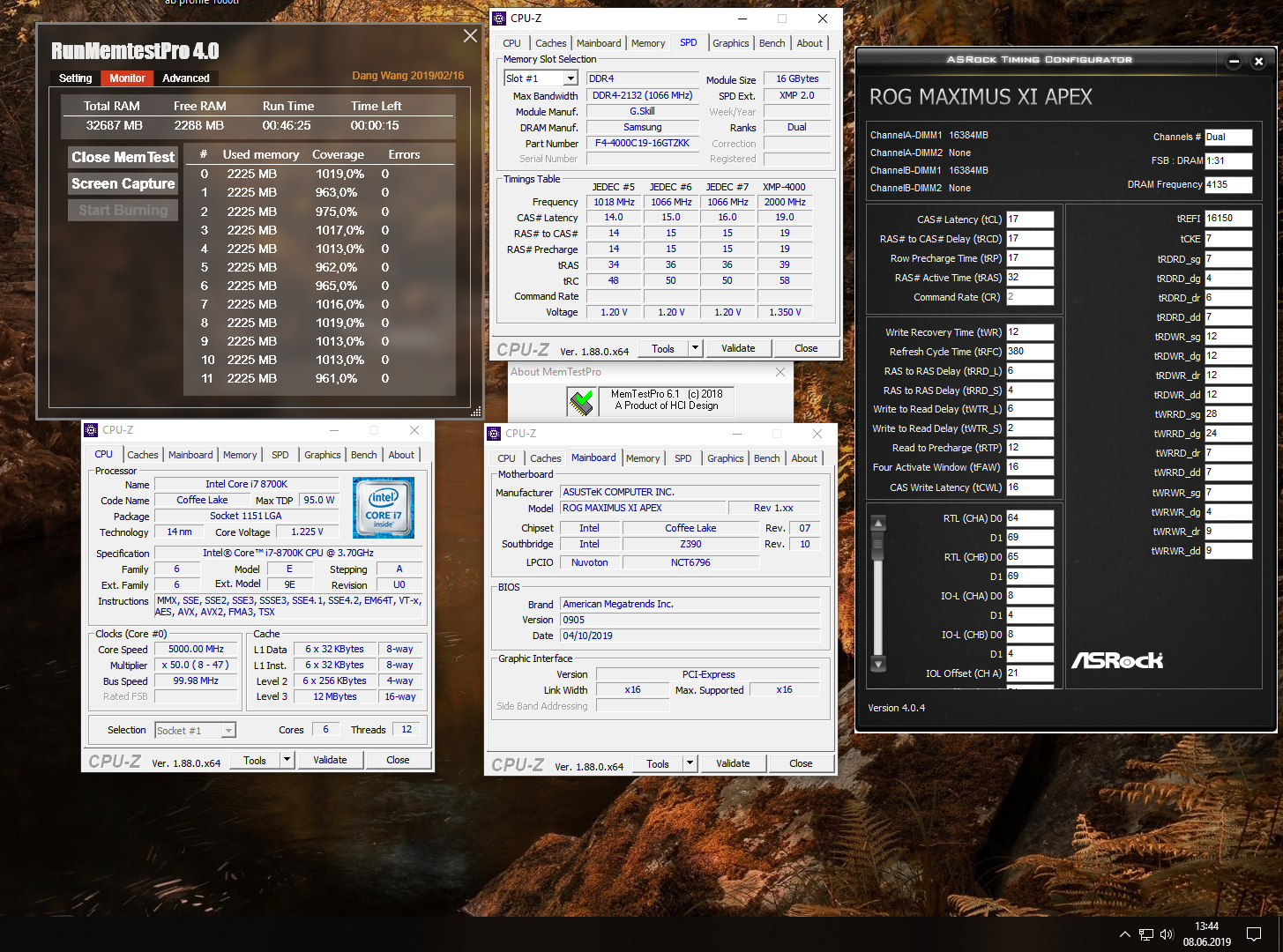Show hidden tray icons chevron

[1124, 934]
